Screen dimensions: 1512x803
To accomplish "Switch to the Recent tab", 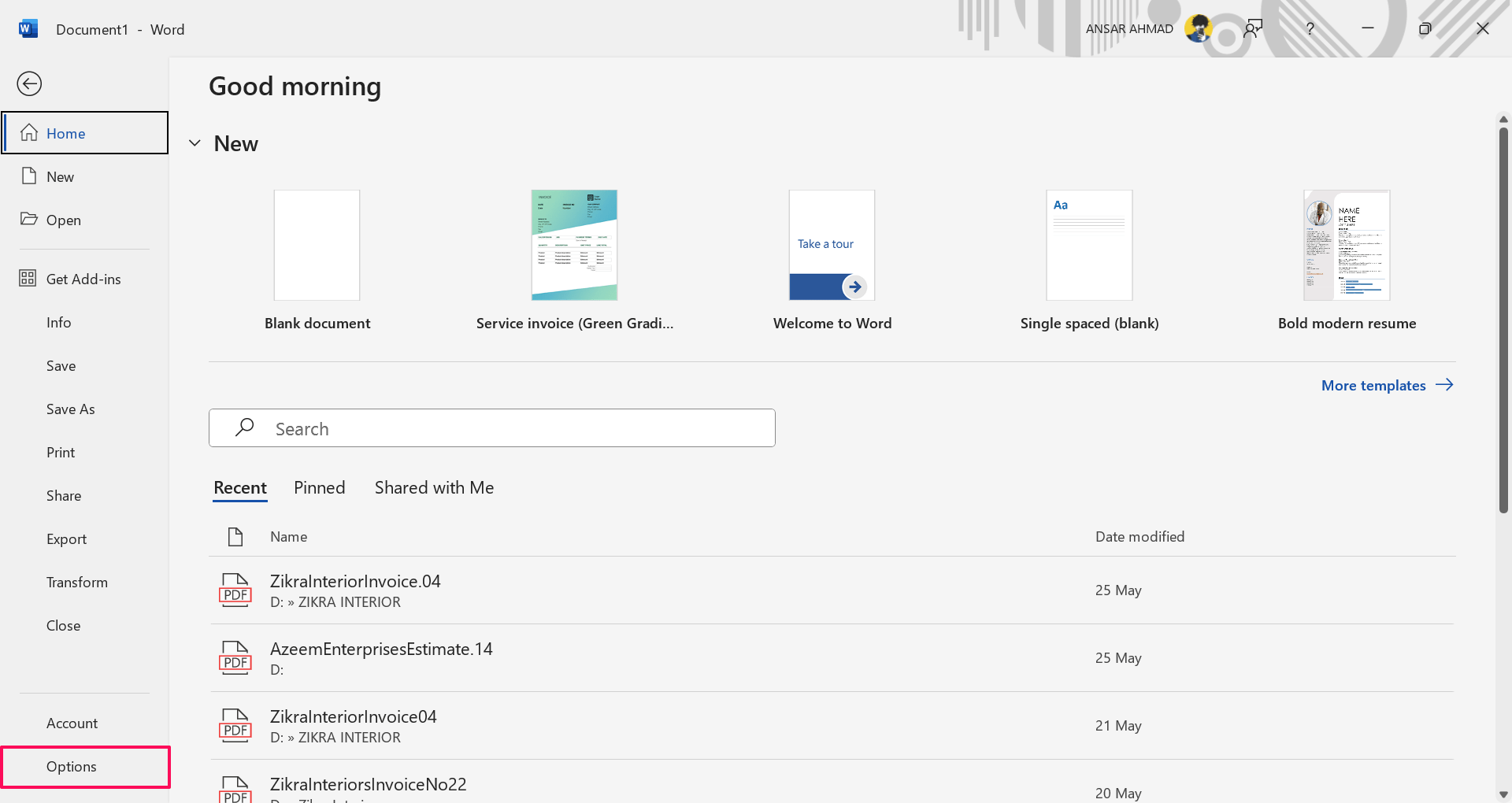I will 240,487.
